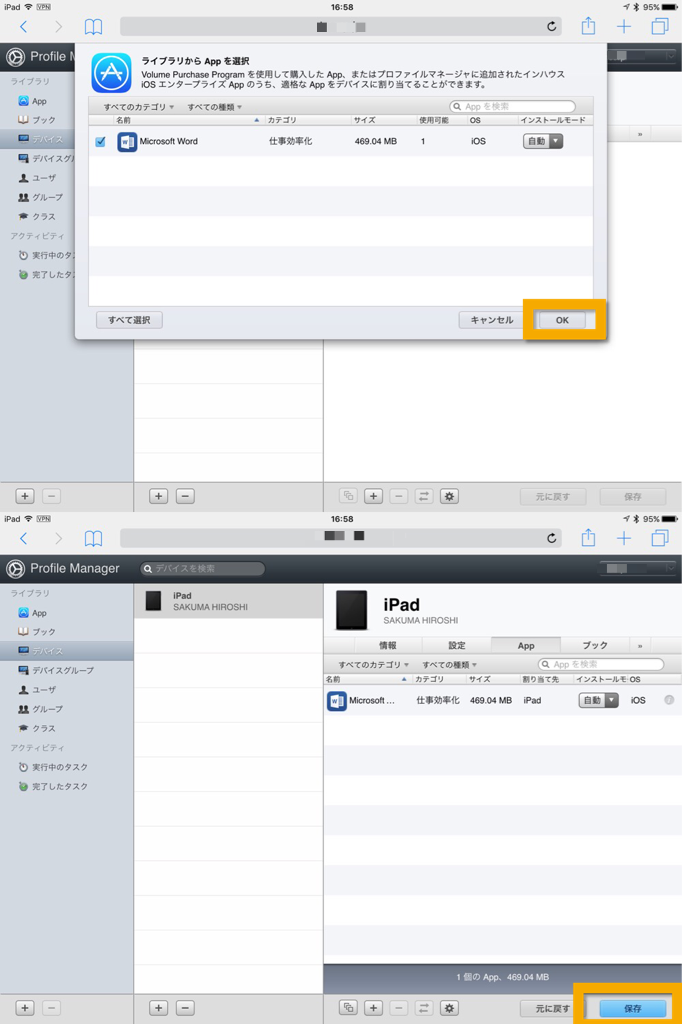Select ユーザ in the lower screenshot's sidebar
Screen dimensions: 682x1024
click(67, 690)
